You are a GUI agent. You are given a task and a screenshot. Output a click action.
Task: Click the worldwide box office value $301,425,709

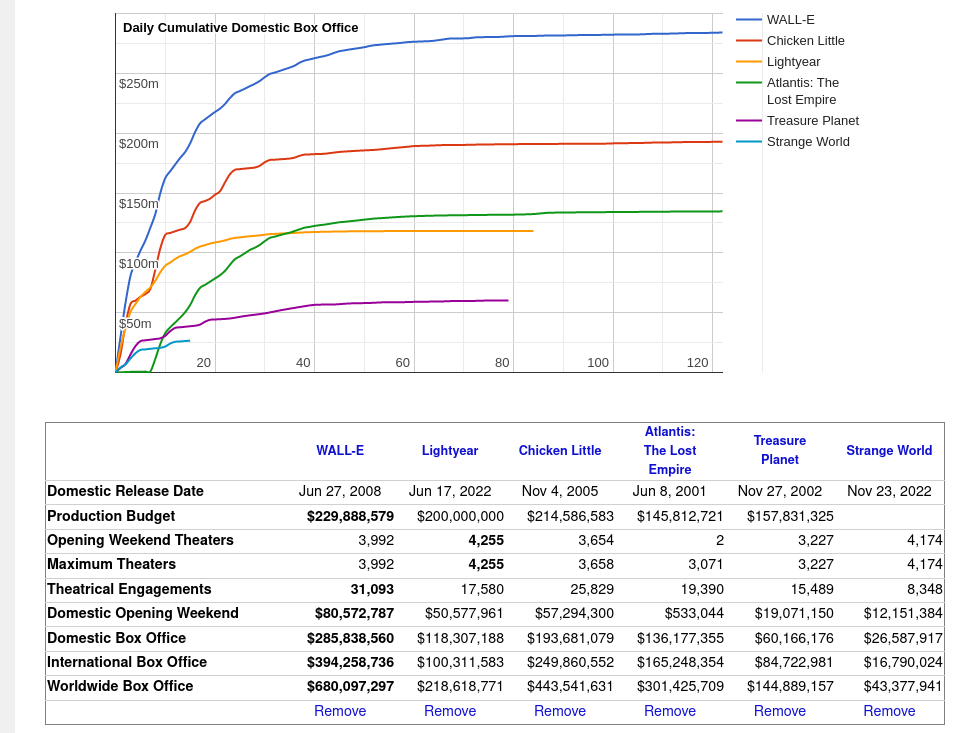[680, 686]
